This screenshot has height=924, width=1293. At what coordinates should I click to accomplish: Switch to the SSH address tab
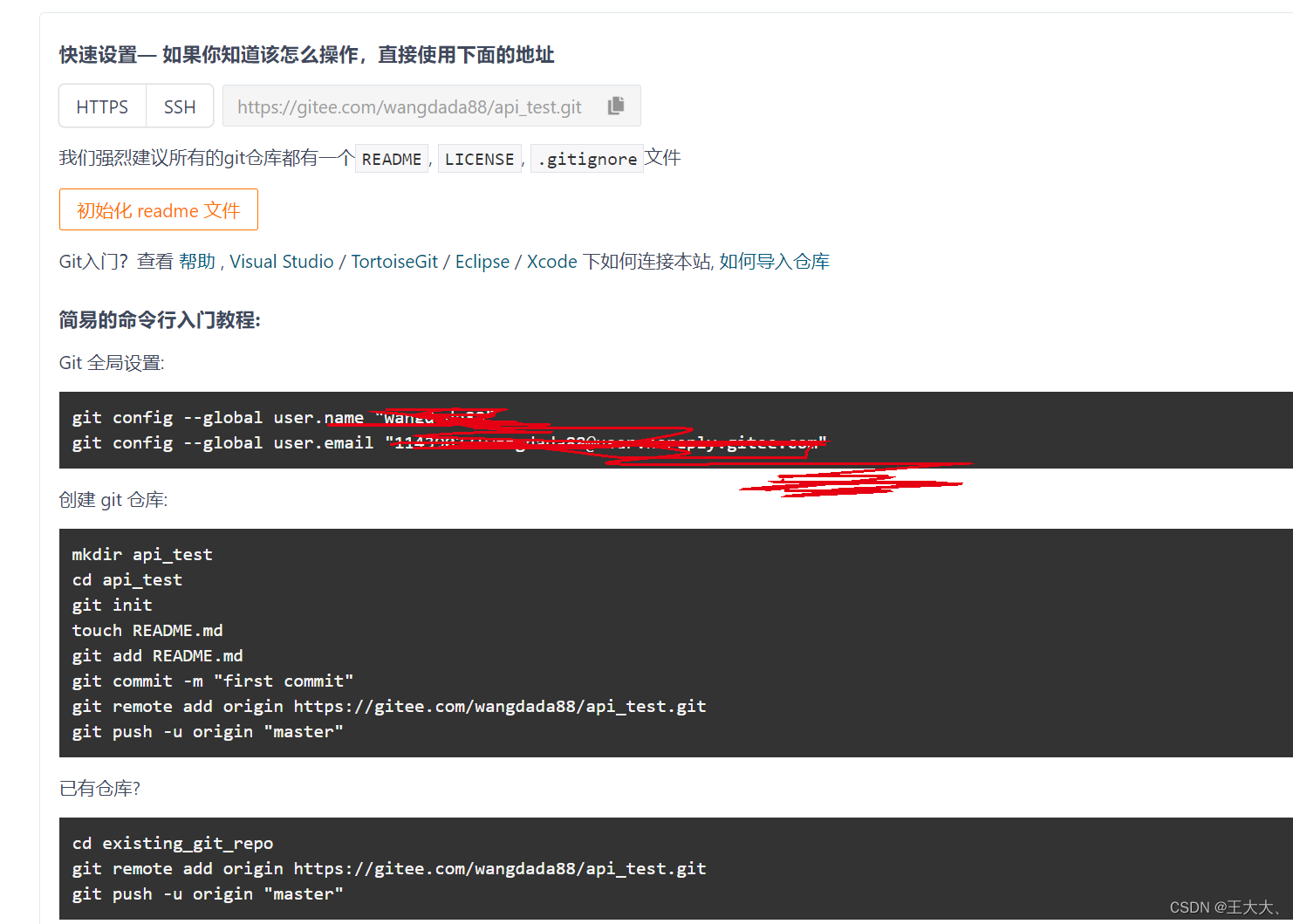coord(180,106)
